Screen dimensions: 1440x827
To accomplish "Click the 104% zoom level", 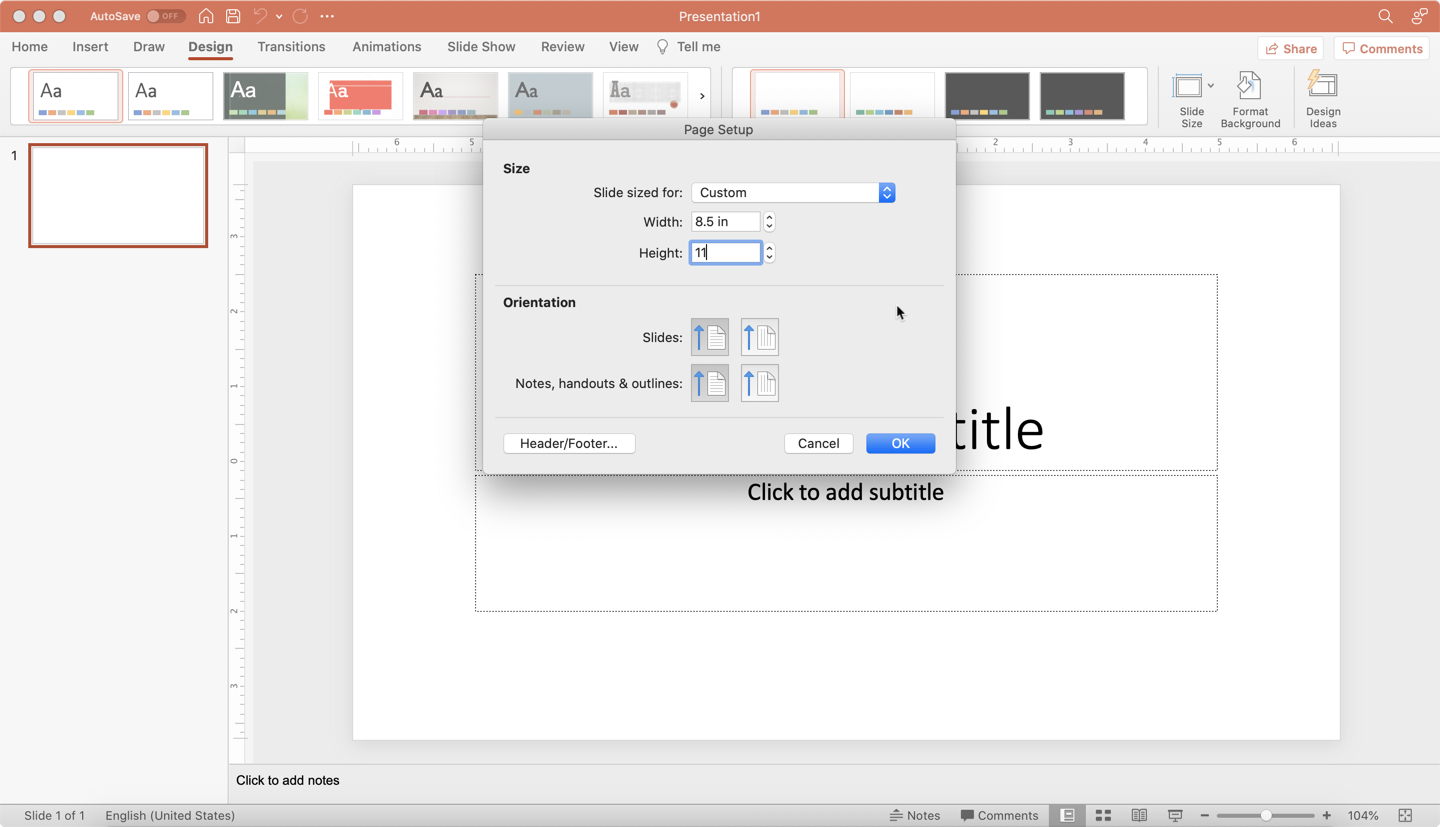I will [1363, 816].
